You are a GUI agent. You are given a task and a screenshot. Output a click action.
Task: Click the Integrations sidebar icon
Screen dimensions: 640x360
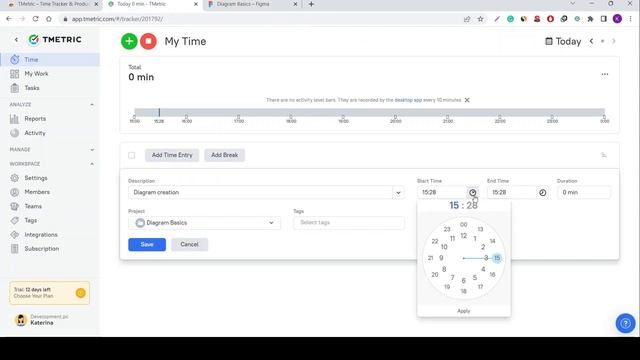click(x=15, y=235)
